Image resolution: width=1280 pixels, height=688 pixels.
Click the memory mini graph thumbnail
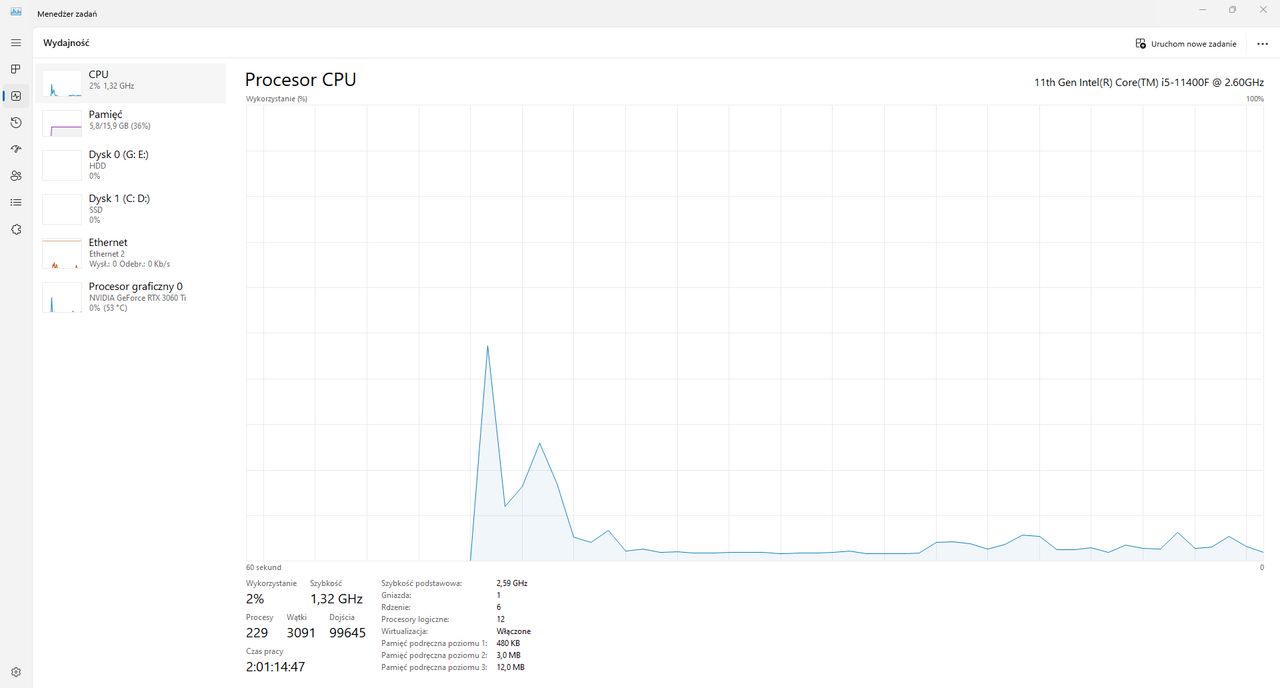[62, 124]
